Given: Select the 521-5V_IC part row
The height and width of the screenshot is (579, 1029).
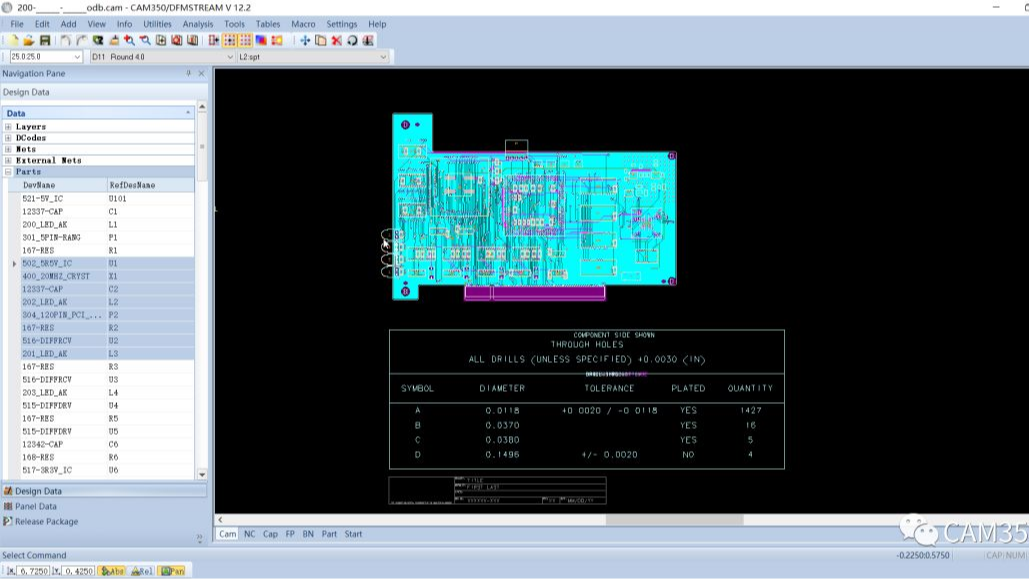Looking at the screenshot, I should pos(107,198).
